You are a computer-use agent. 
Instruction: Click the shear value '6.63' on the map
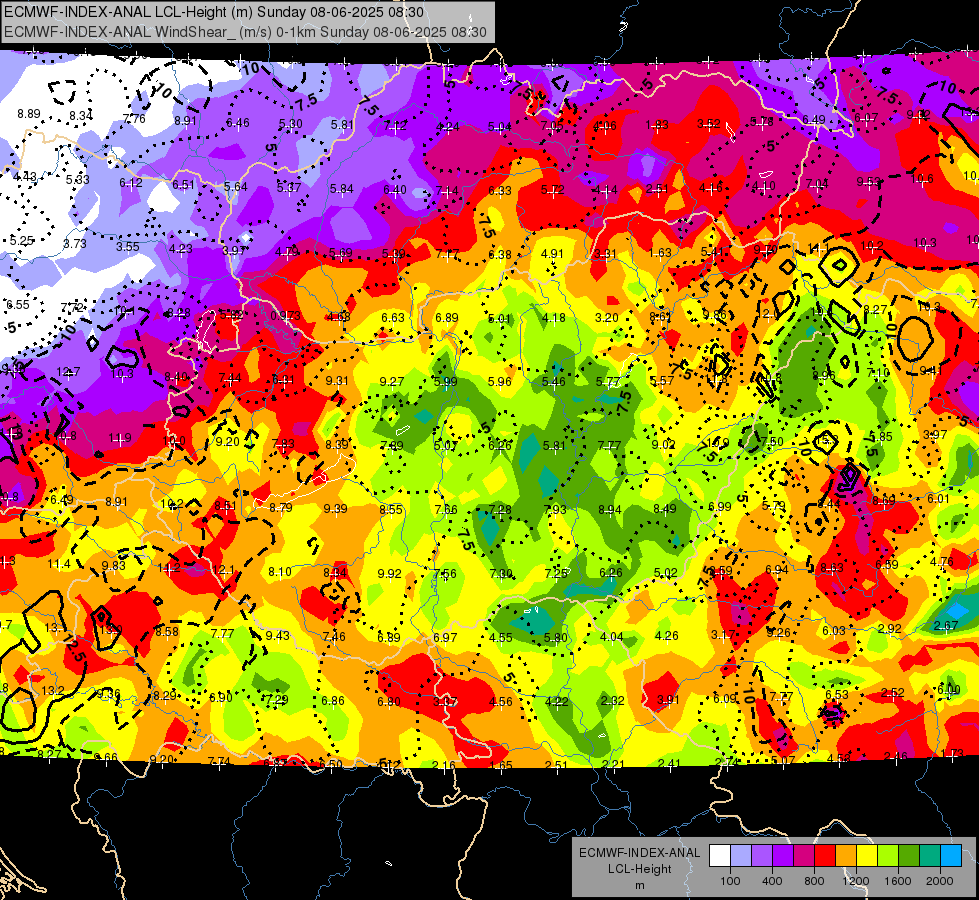pyautogui.click(x=393, y=317)
